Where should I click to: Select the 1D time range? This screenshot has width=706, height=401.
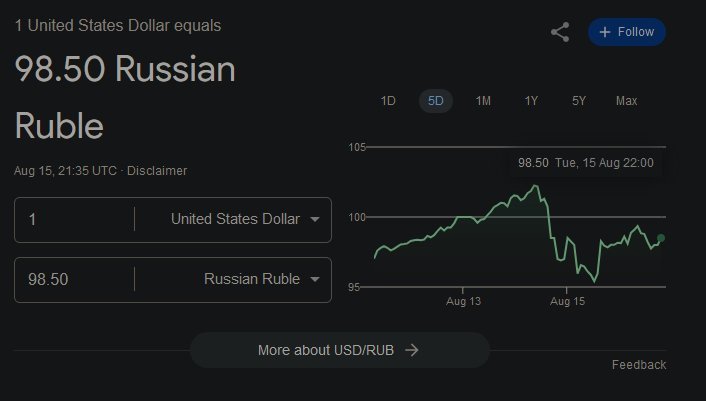[x=388, y=101]
